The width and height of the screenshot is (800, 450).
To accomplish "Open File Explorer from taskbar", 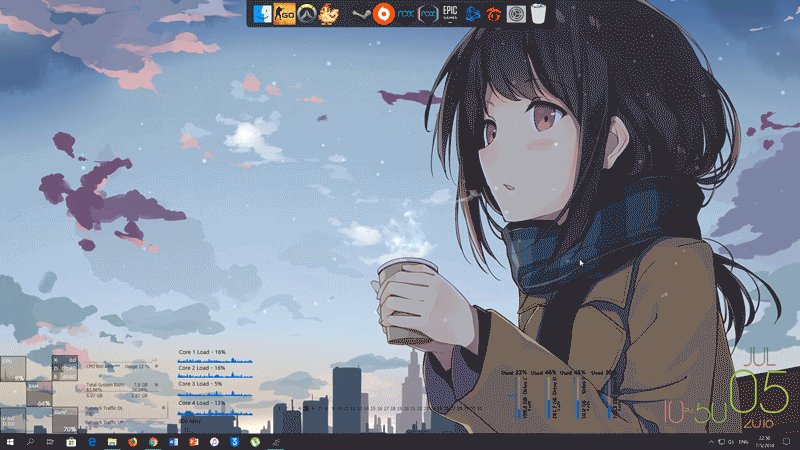I will pyautogui.click(x=112, y=442).
